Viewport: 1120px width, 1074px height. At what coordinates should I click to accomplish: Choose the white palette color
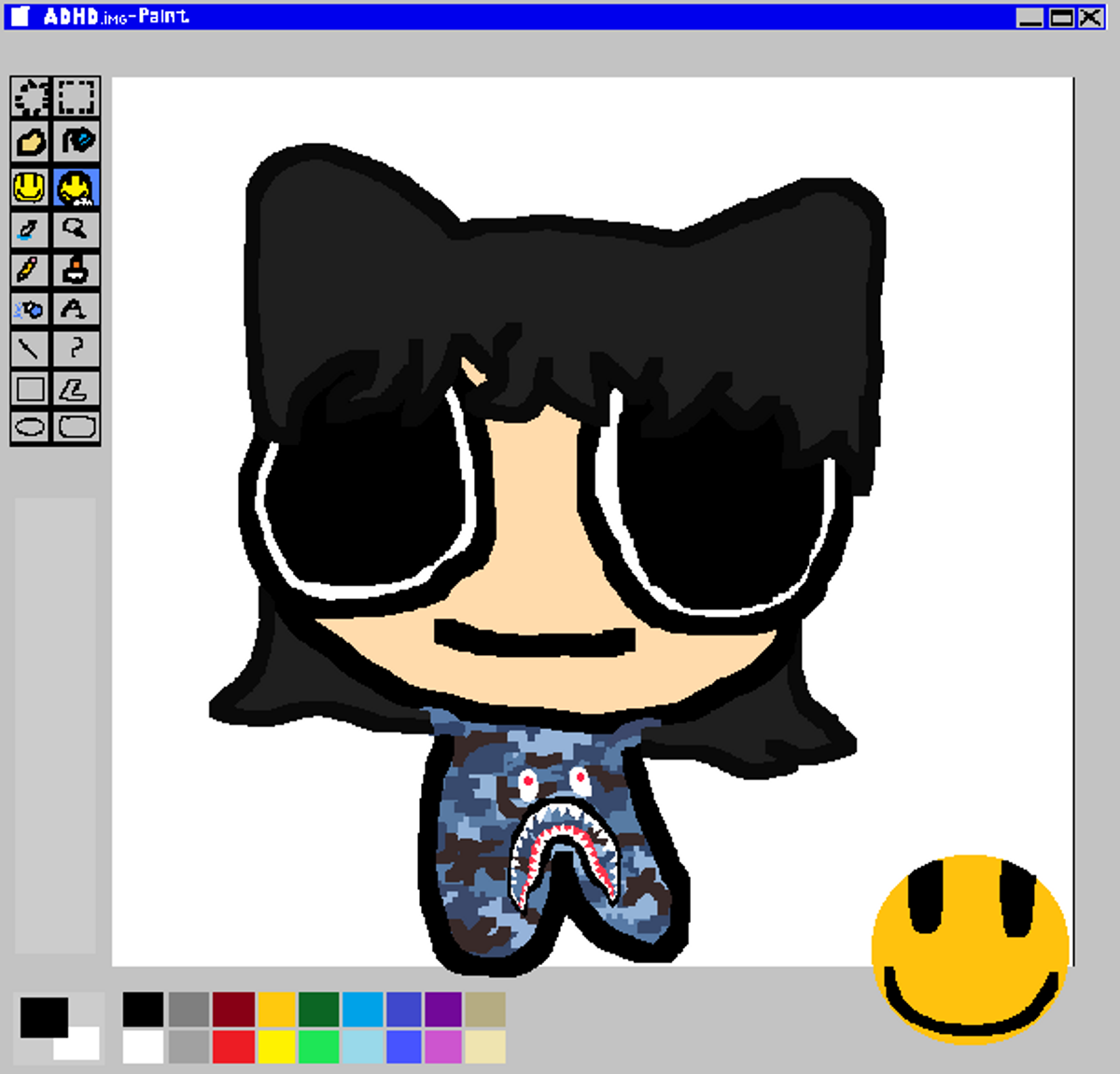[143, 1047]
